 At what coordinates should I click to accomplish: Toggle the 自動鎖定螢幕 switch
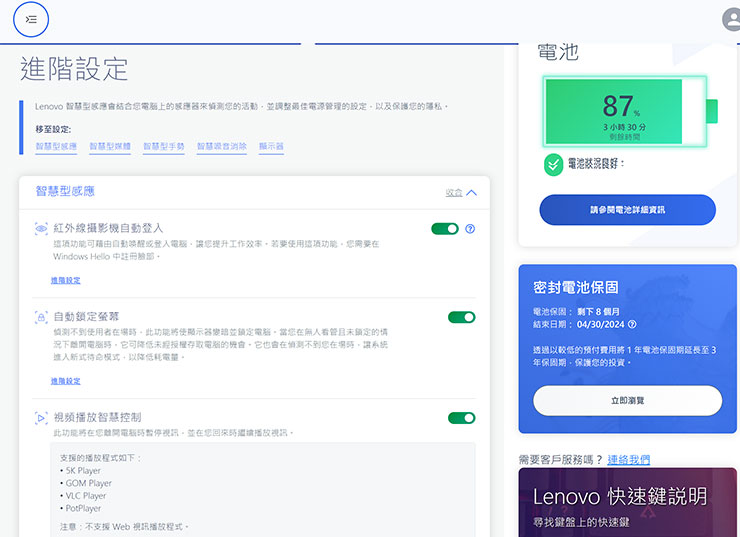coord(462,317)
